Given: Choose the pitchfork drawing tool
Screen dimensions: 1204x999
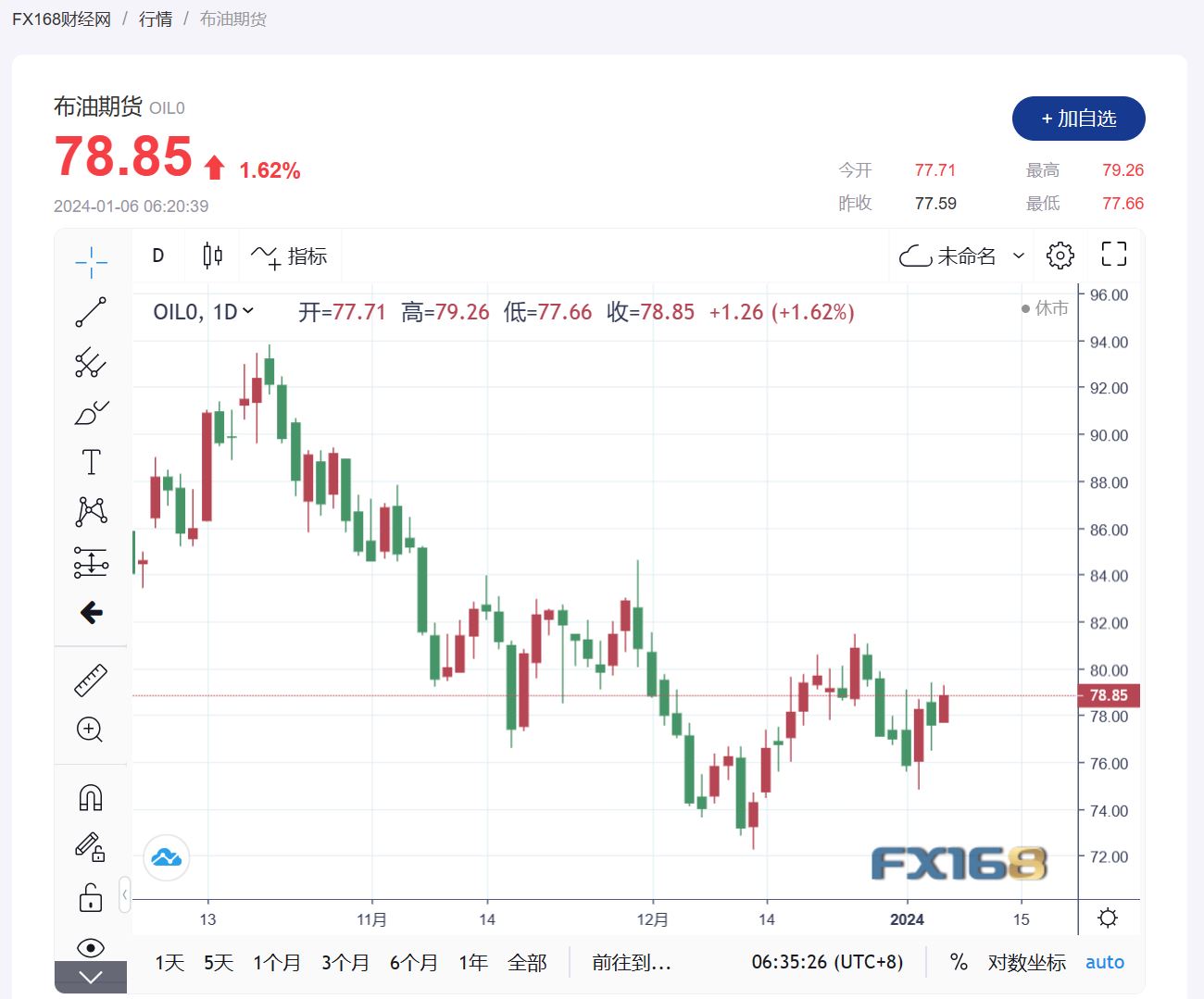Looking at the screenshot, I should [x=91, y=362].
